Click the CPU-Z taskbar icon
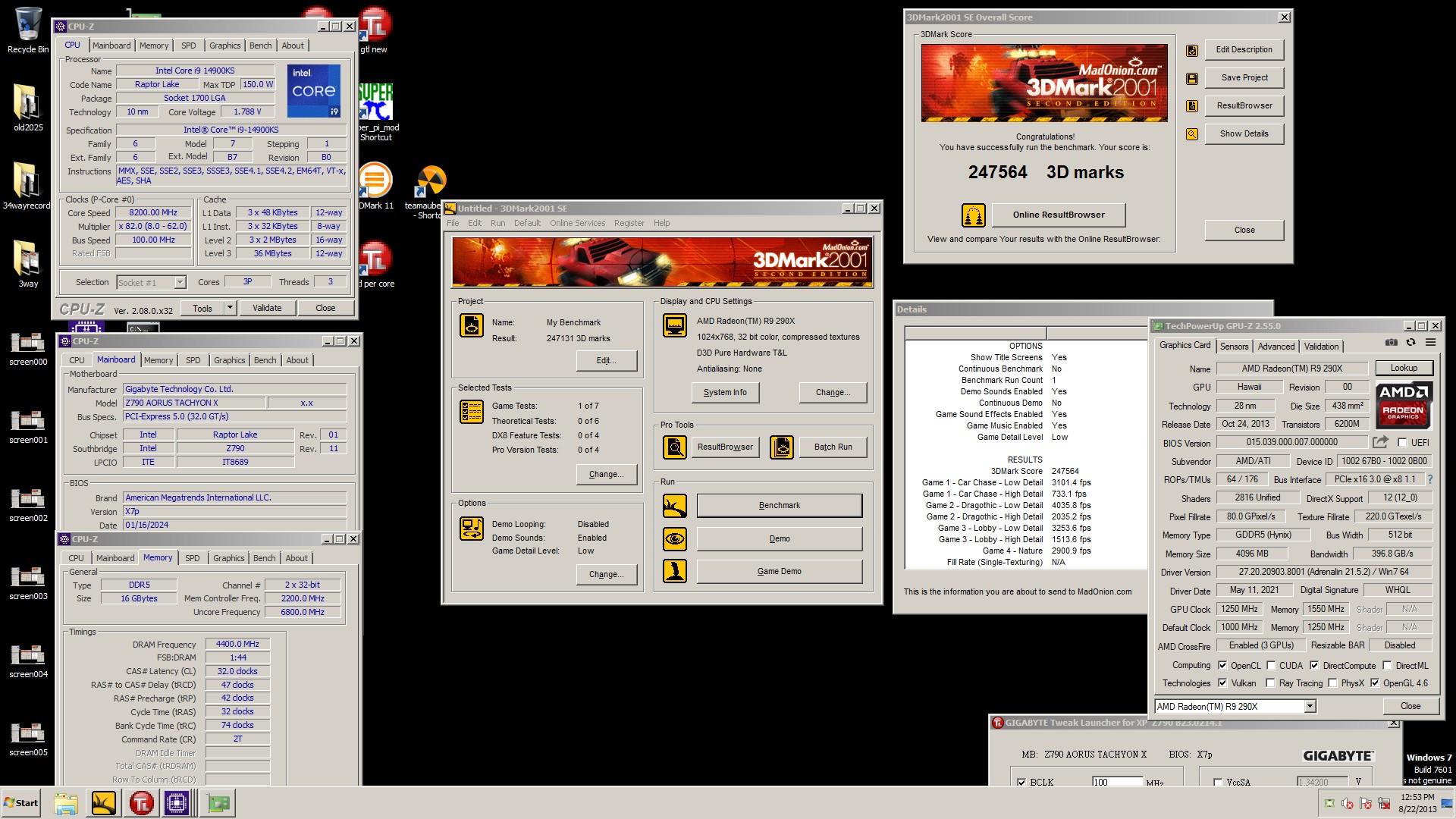Image resolution: width=1456 pixels, height=819 pixels. [177, 803]
